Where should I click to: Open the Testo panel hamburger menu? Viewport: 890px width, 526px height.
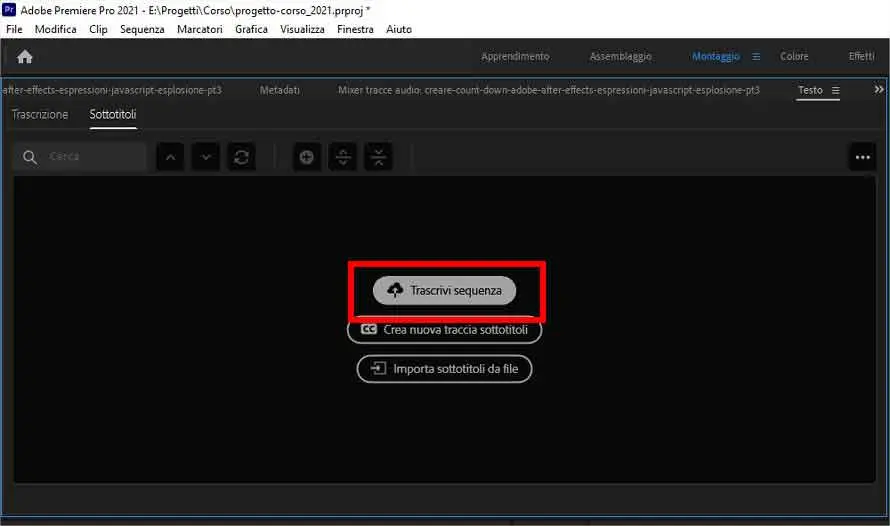[x=836, y=90]
